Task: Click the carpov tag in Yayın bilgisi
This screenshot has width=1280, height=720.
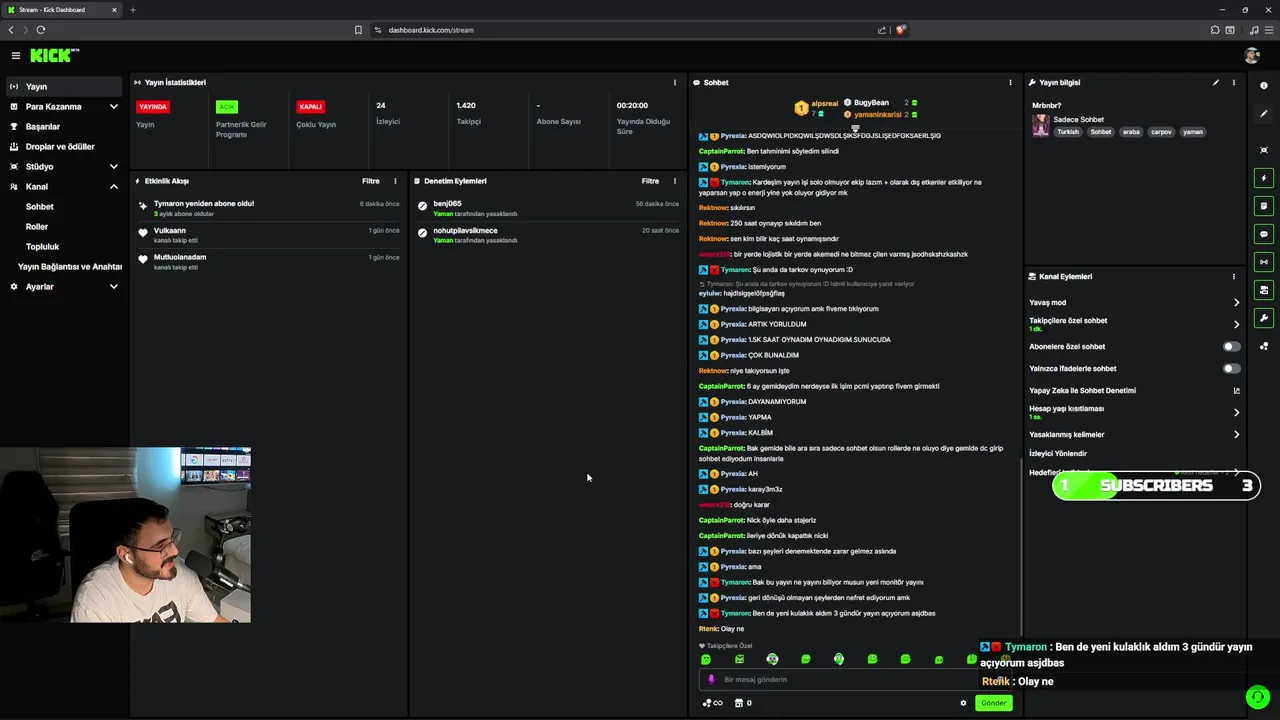Action: click(1161, 132)
